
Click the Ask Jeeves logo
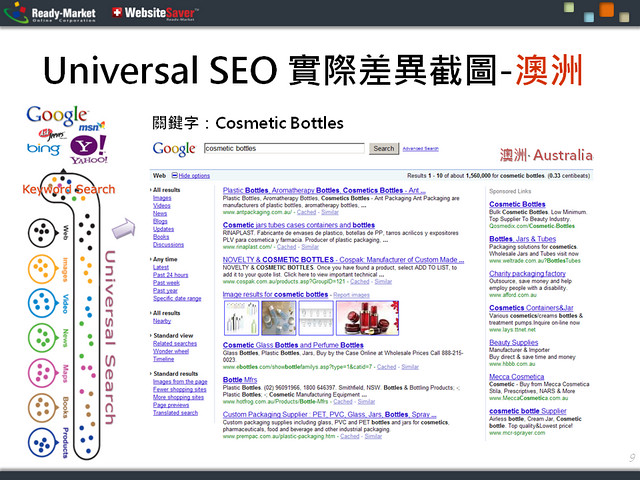click(52, 134)
